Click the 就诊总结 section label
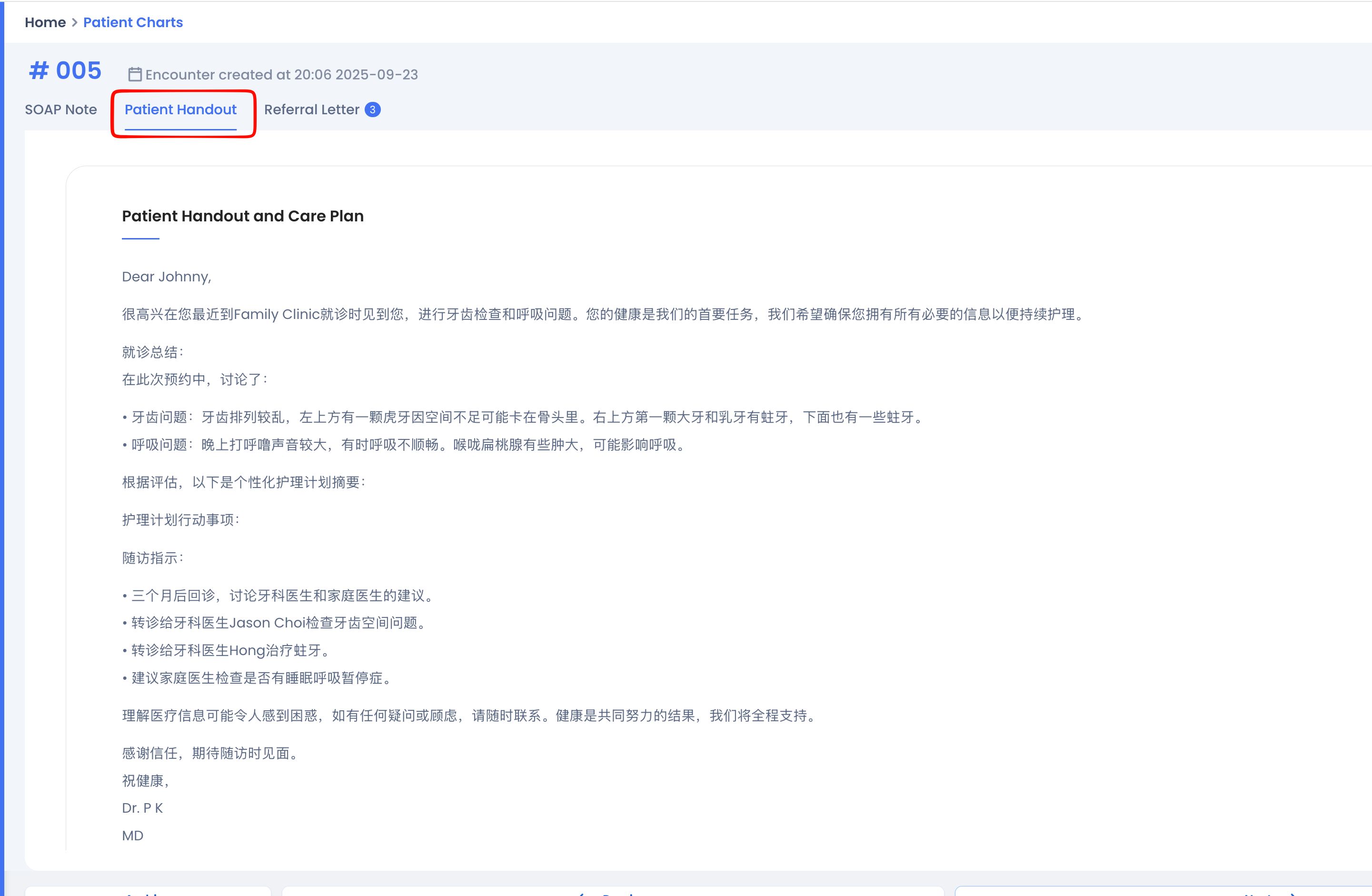The width and height of the screenshot is (1372, 896). (x=152, y=352)
